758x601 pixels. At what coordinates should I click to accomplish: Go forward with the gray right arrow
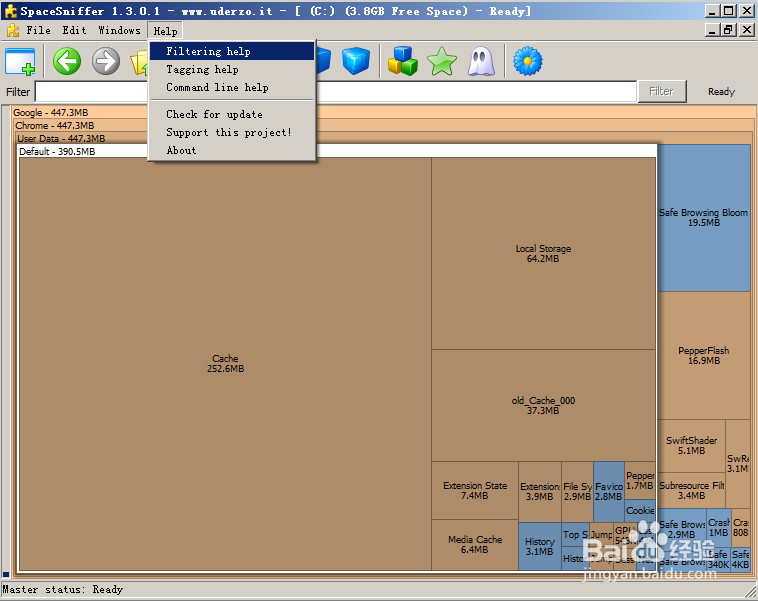coord(106,61)
